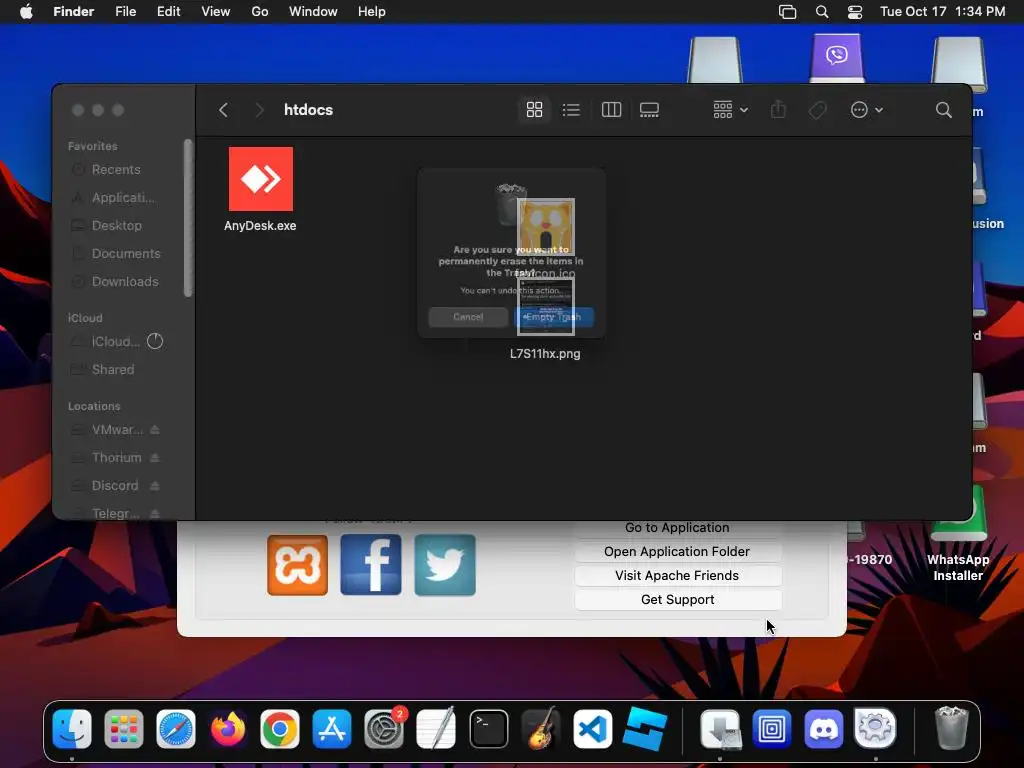1024x768 pixels.
Task: Open Visual Studio Code from the Dock
Action: click(x=593, y=728)
